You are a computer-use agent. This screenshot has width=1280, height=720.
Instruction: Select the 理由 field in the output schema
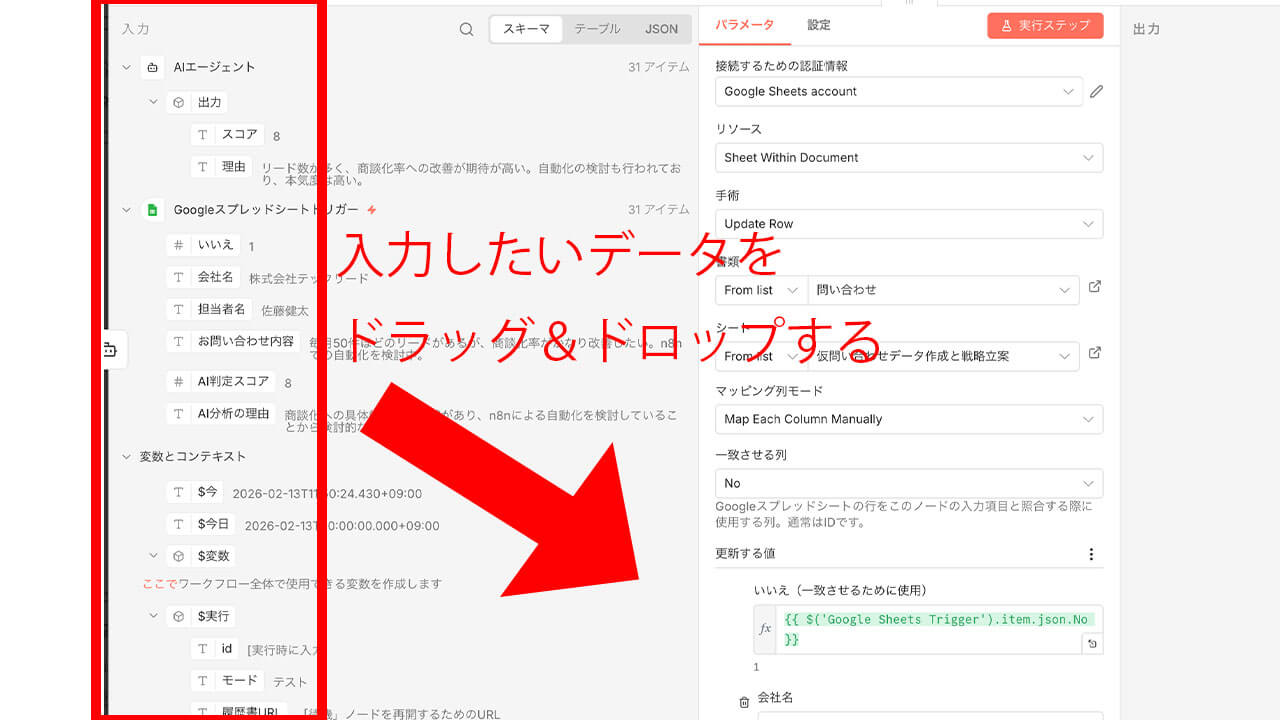click(x=231, y=166)
